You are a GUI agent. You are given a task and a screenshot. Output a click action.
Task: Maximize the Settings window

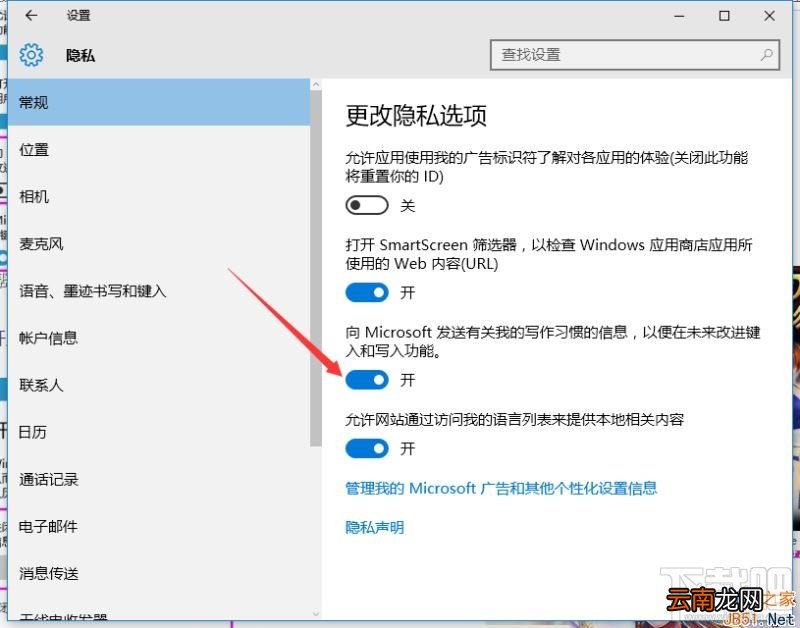(x=724, y=16)
